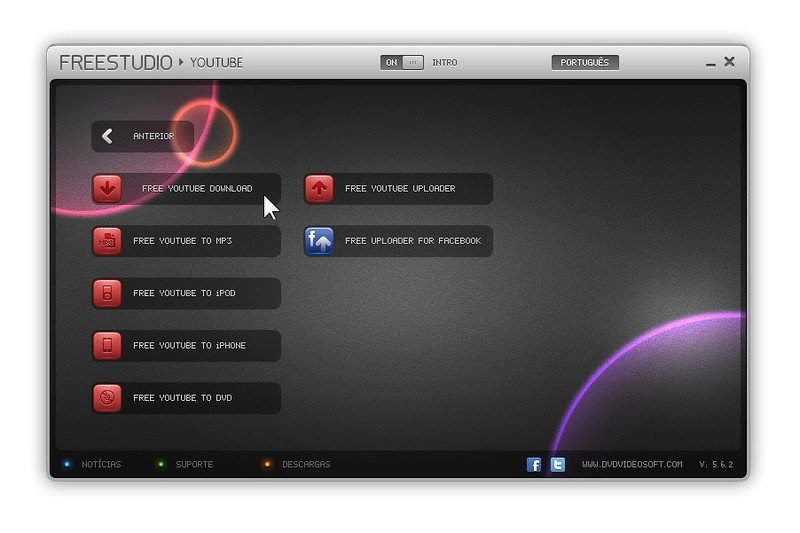Launch Free YouTube Download

click(197, 189)
